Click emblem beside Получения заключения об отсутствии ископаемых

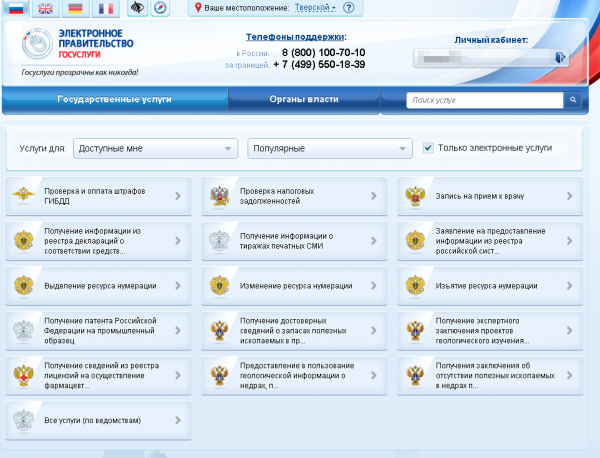415,375
